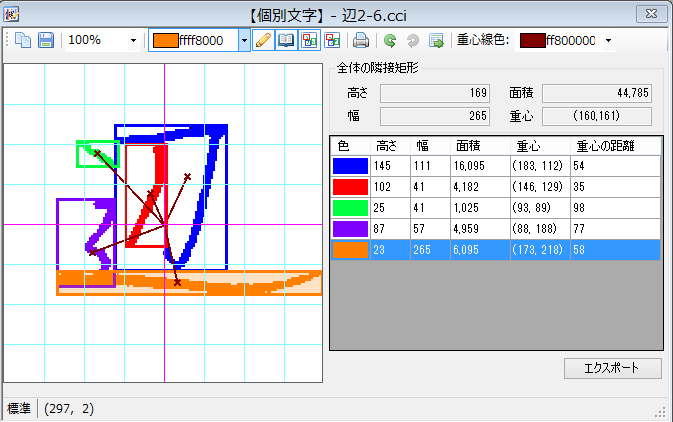Select the blue color swatch row
The image size is (673, 422).
(x=350, y=166)
